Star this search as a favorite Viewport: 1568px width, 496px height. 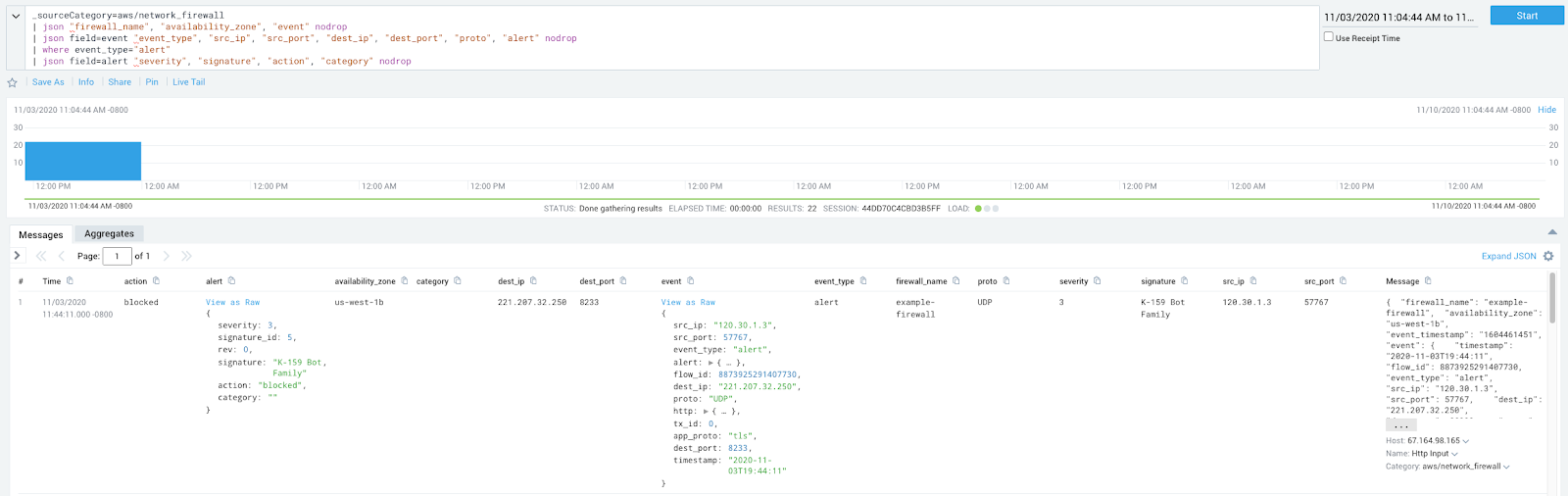pyautogui.click(x=12, y=83)
